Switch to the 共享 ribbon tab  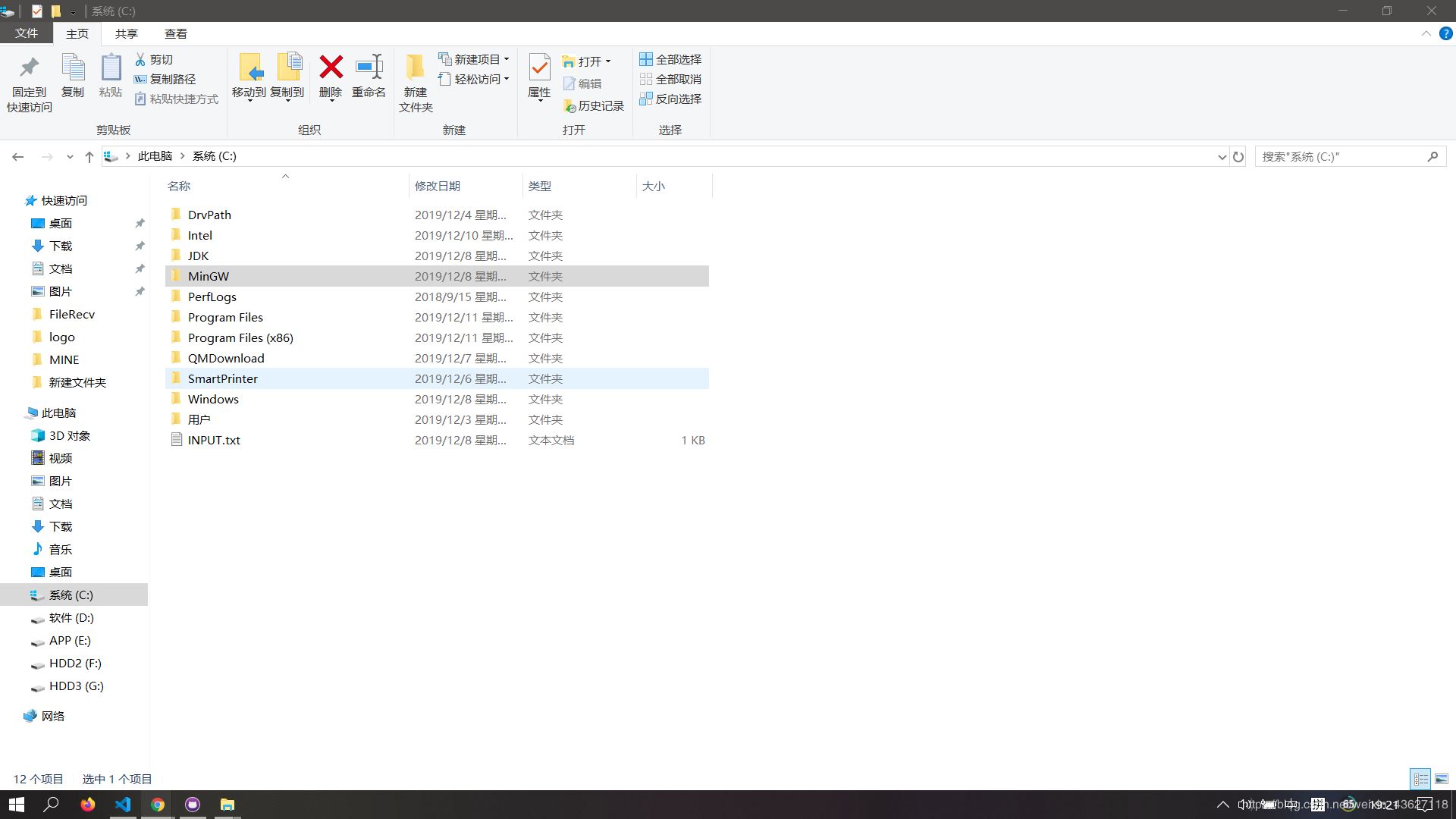click(x=127, y=33)
